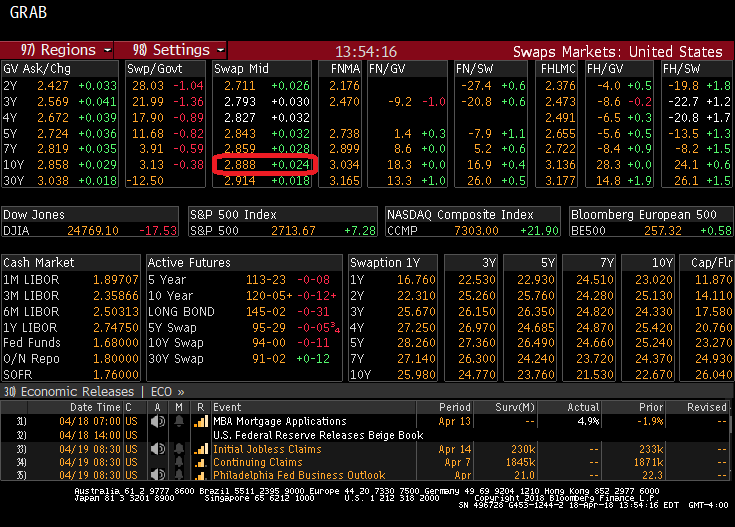Click the SOFR rate 1.76000

tap(116, 375)
